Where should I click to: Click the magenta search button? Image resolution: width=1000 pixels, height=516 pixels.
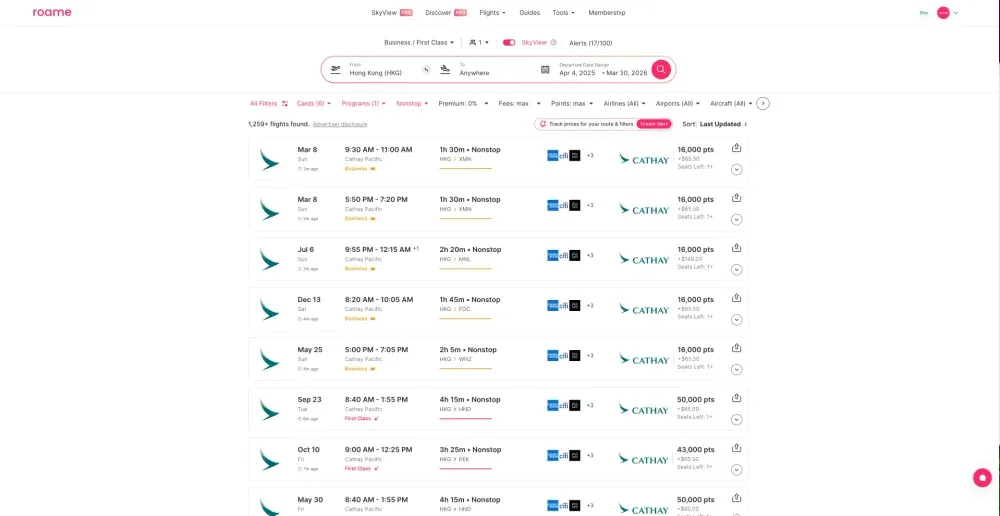661,69
